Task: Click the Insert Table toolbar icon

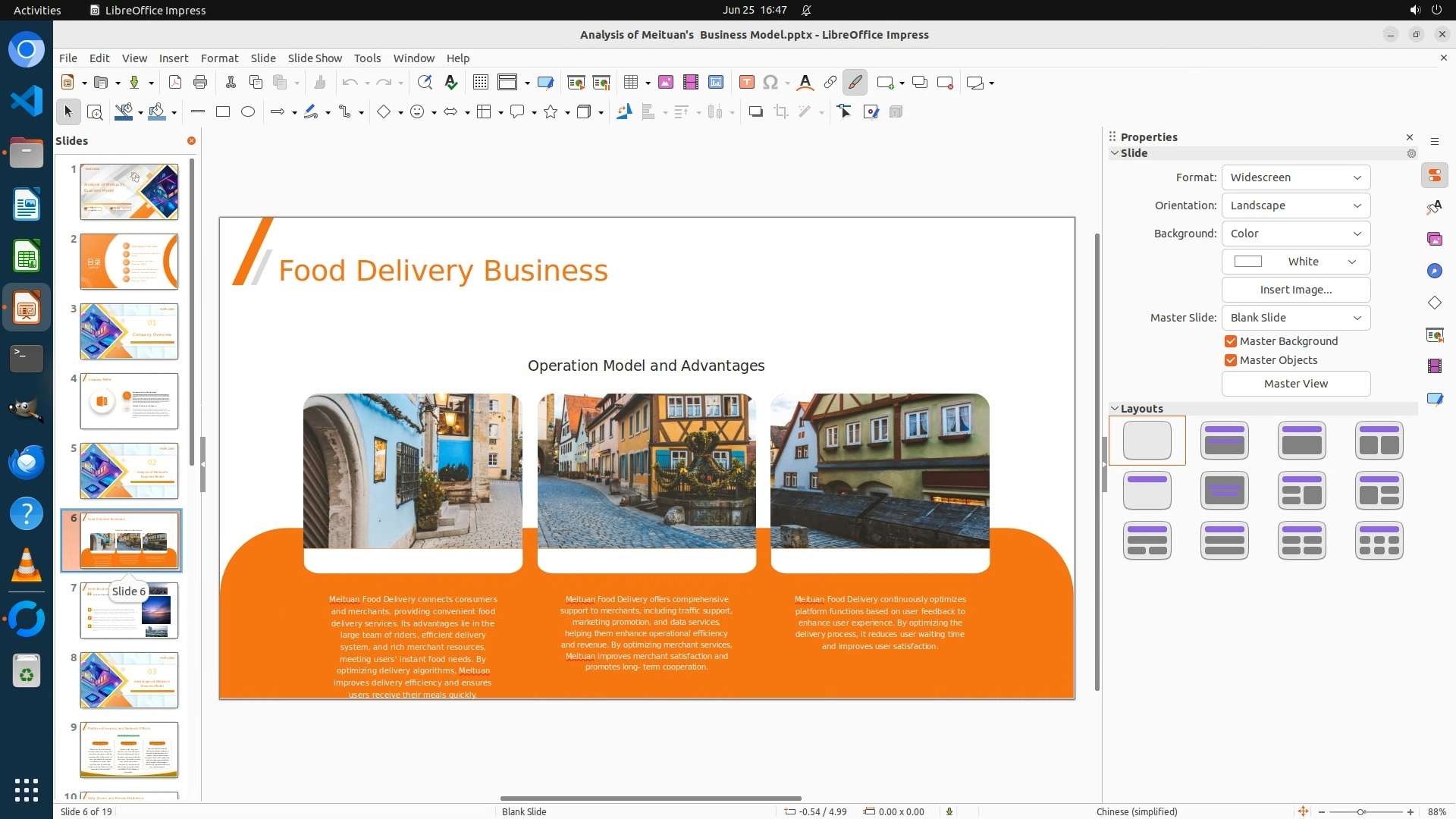Action: pyautogui.click(x=630, y=83)
